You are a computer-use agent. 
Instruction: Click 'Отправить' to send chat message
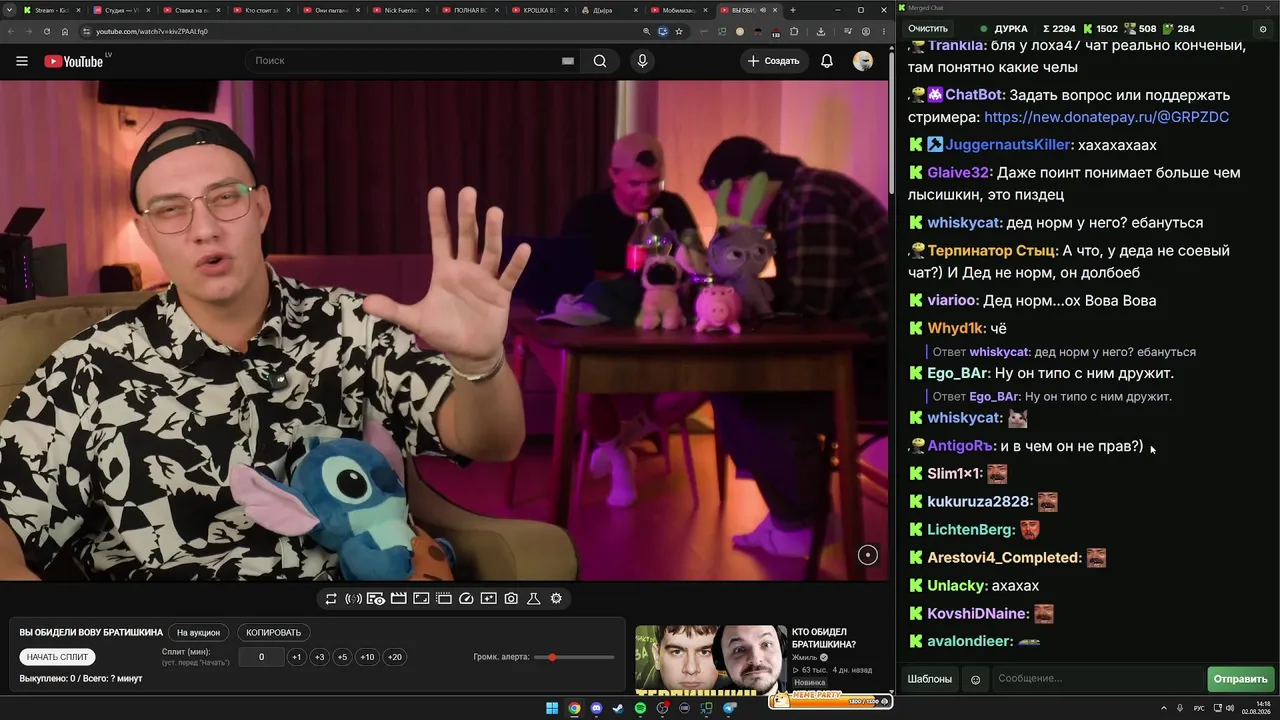pyautogui.click(x=1240, y=679)
